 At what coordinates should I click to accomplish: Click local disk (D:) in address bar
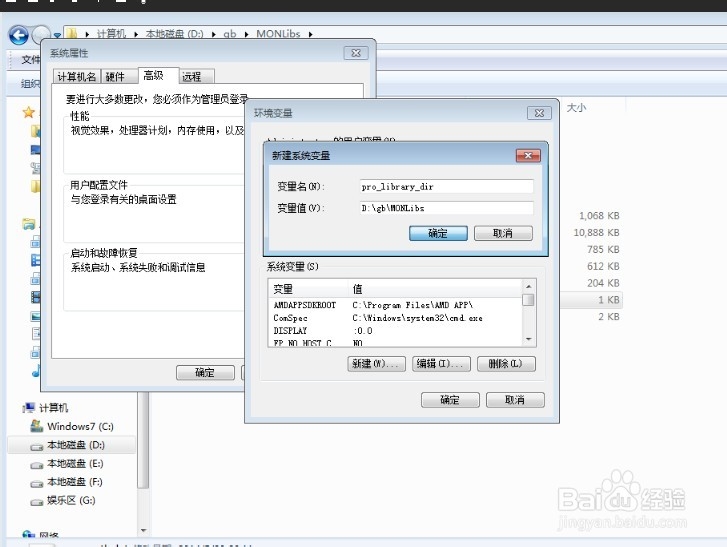pyautogui.click(x=174, y=34)
